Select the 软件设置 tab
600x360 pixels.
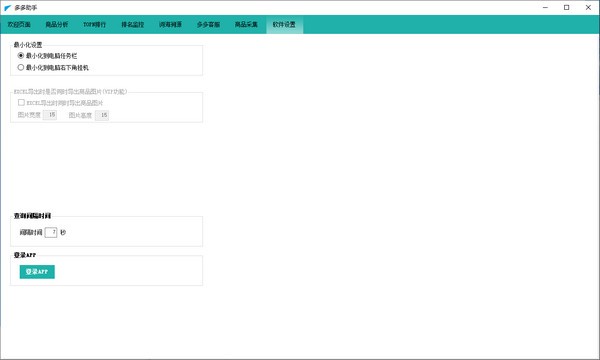(x=284, y=24)
